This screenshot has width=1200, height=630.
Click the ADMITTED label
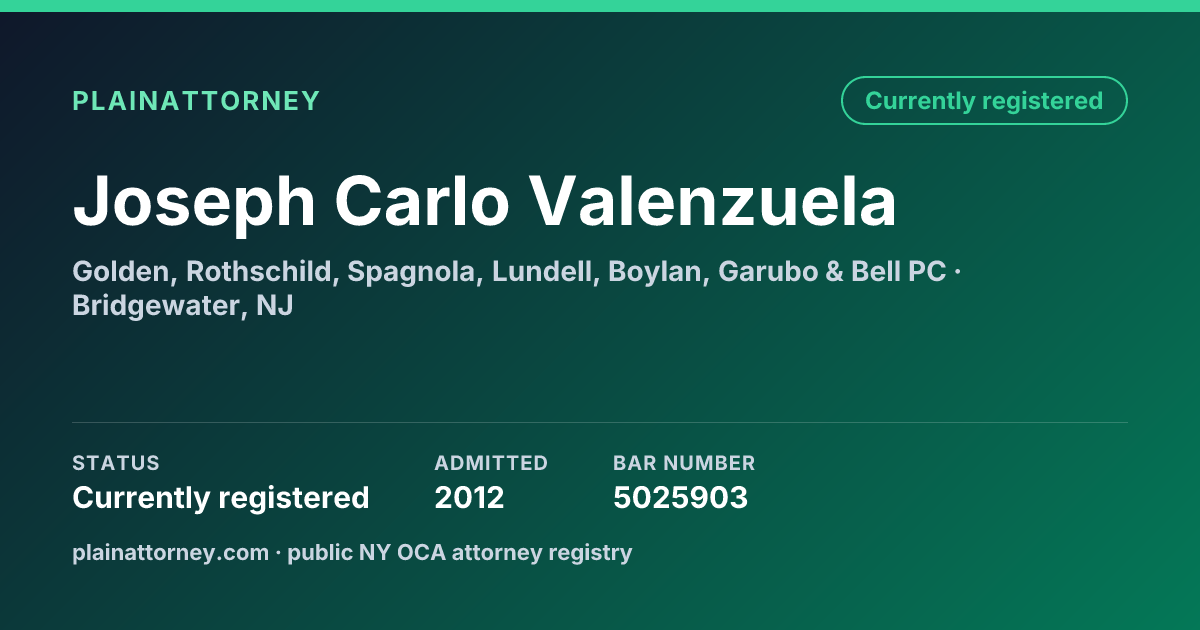(491, 463)
